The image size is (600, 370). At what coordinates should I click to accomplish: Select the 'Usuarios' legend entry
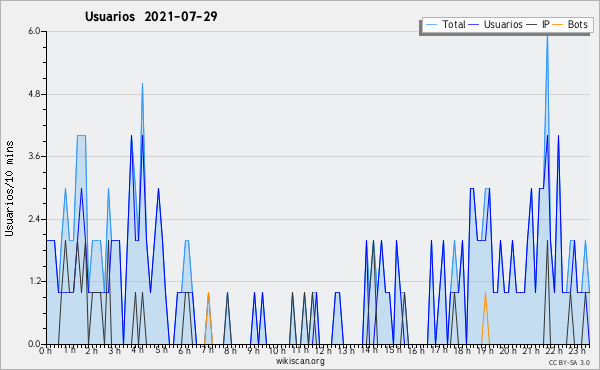(496, 24)
